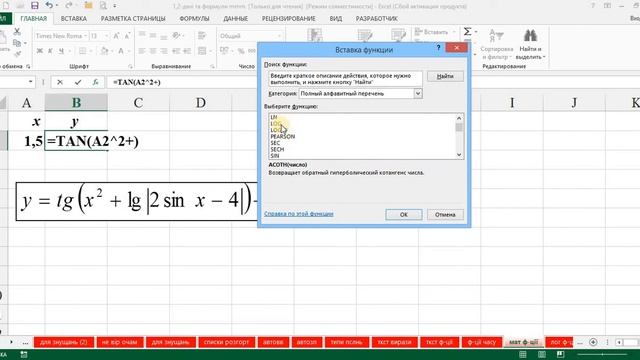Viewport: 640px width, 360px height.
Task: Apply the cell fill color bucket
Action: (104, 51)
